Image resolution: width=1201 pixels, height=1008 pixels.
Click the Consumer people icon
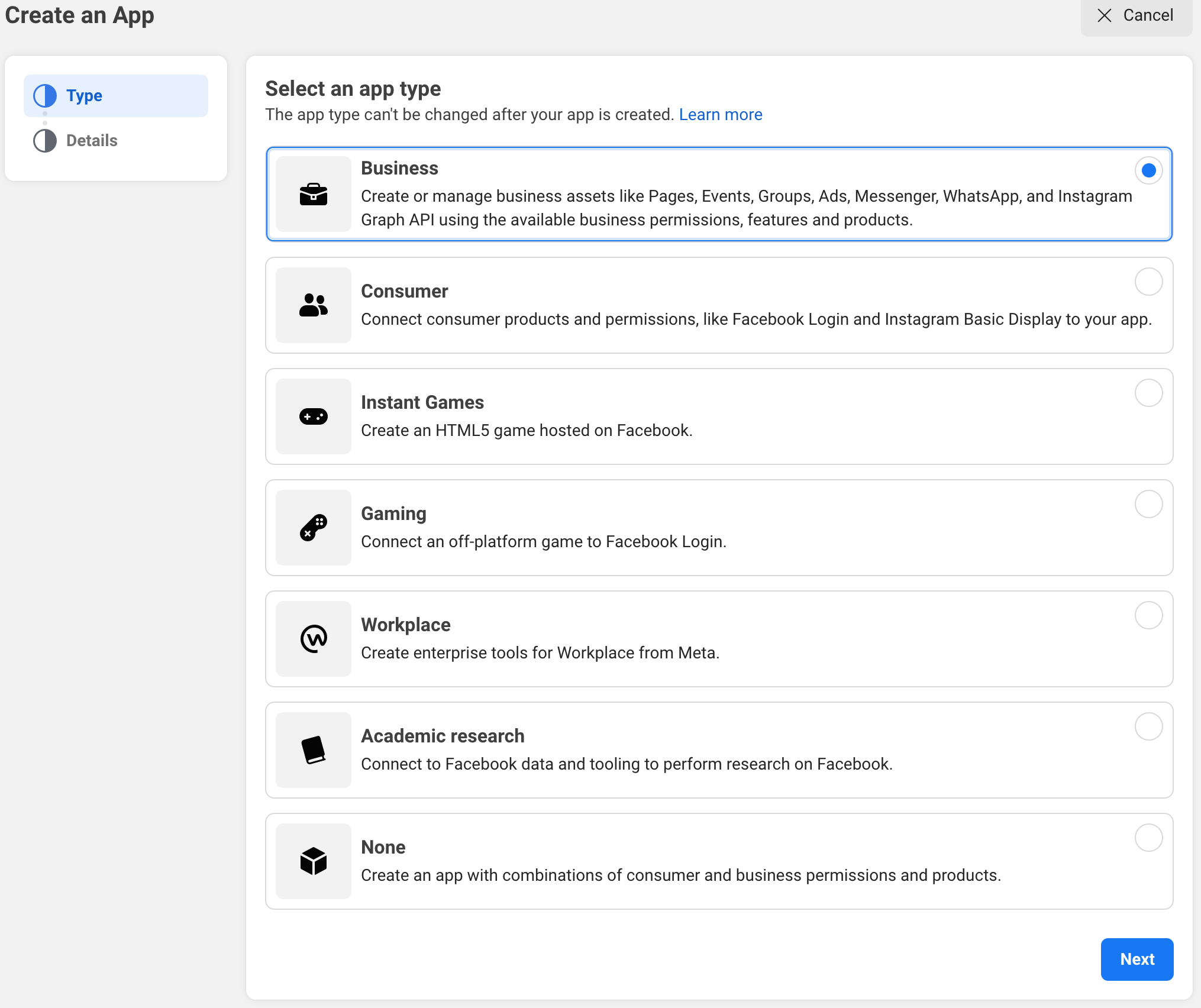tap(314, 305)
